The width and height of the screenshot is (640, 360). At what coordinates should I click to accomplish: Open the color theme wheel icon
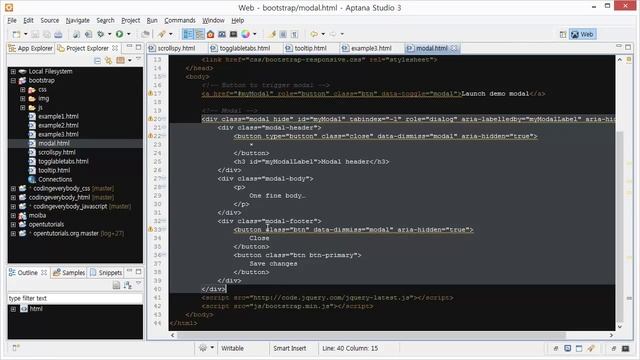click(245, 34)
